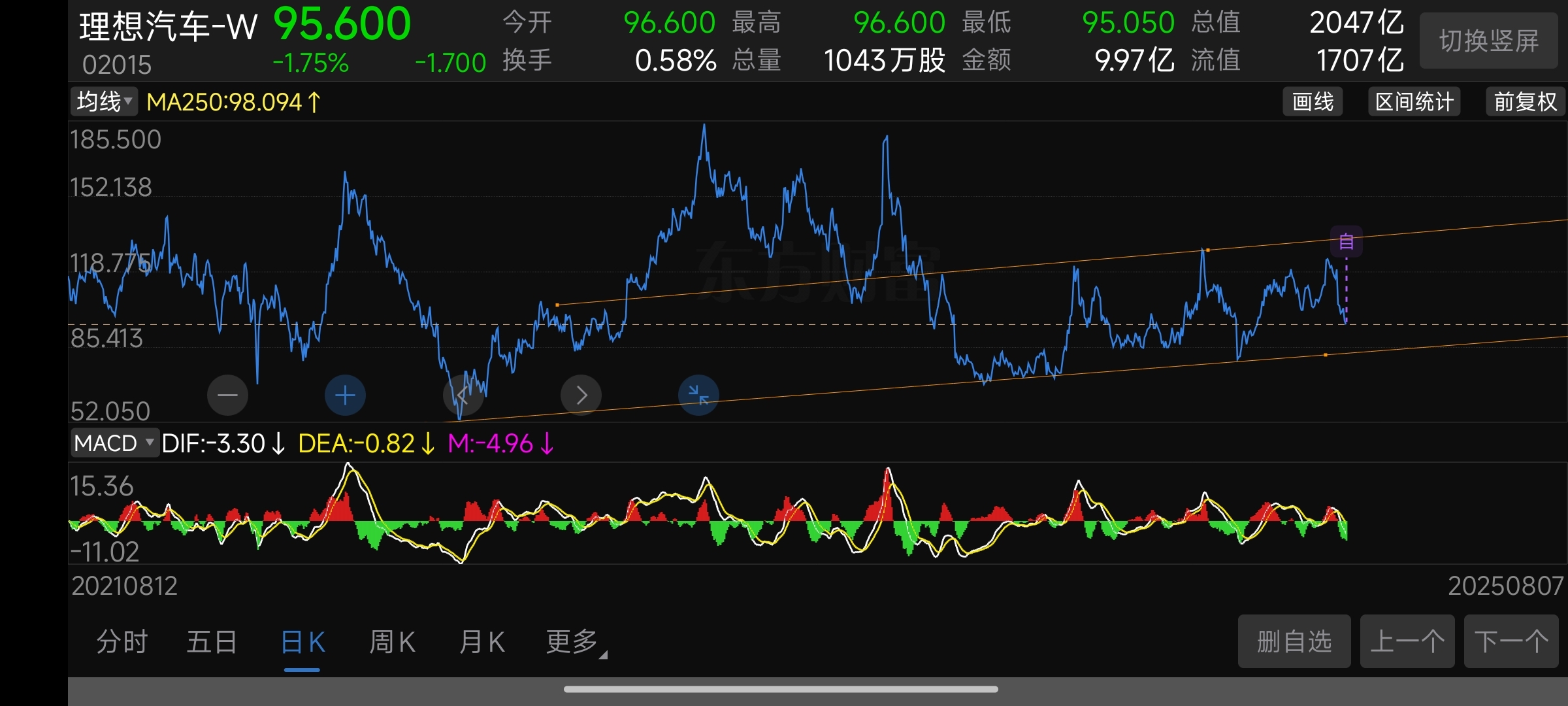Image resolution: width=1568 pixels, height=706 pixels.
Task: Tap the purple 自 marker on chart
Action: click(x=1346, y=242)
